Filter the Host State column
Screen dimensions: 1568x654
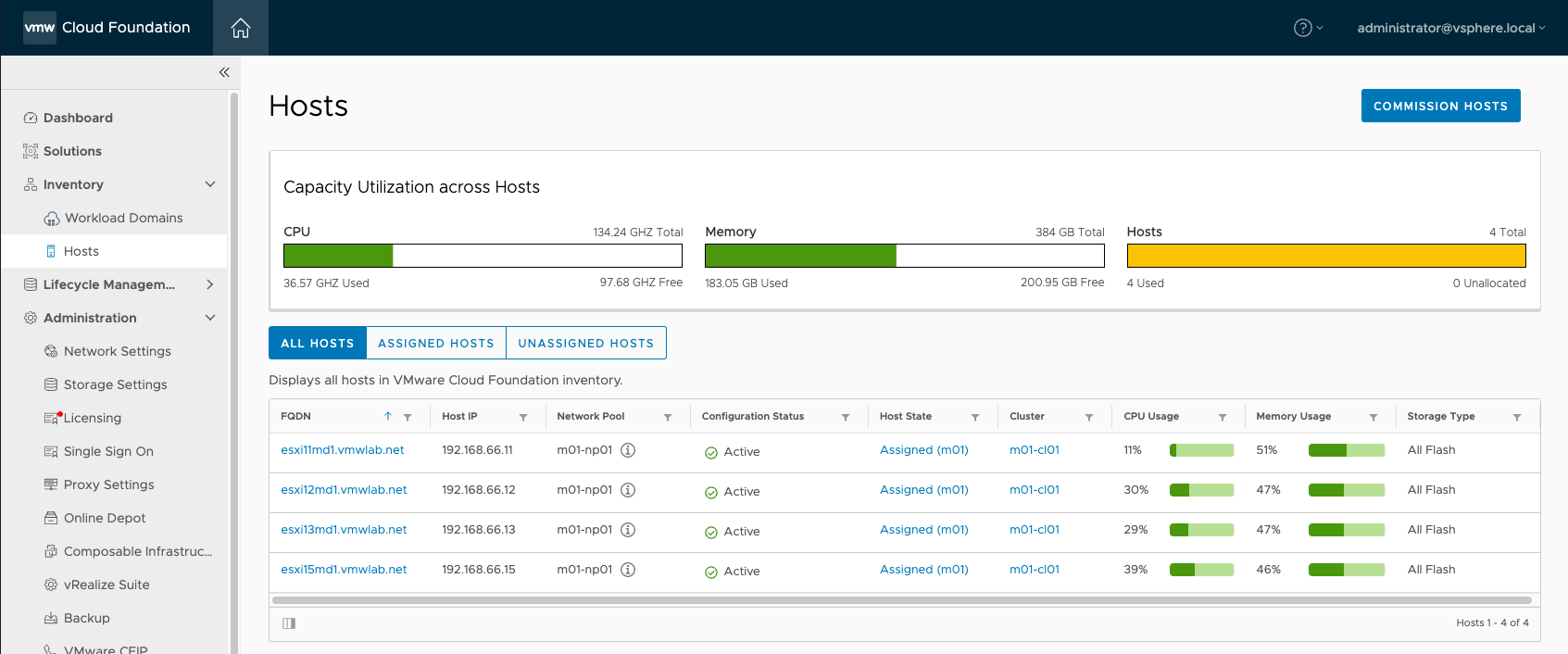point(975,418)
